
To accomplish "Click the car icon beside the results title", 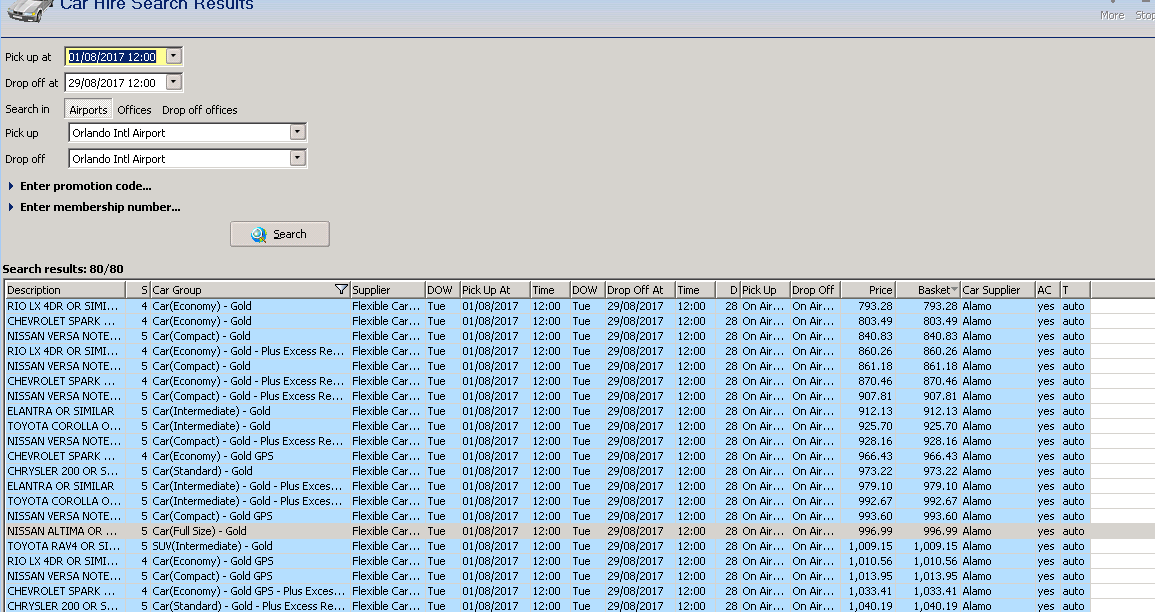I will [29, 10].
